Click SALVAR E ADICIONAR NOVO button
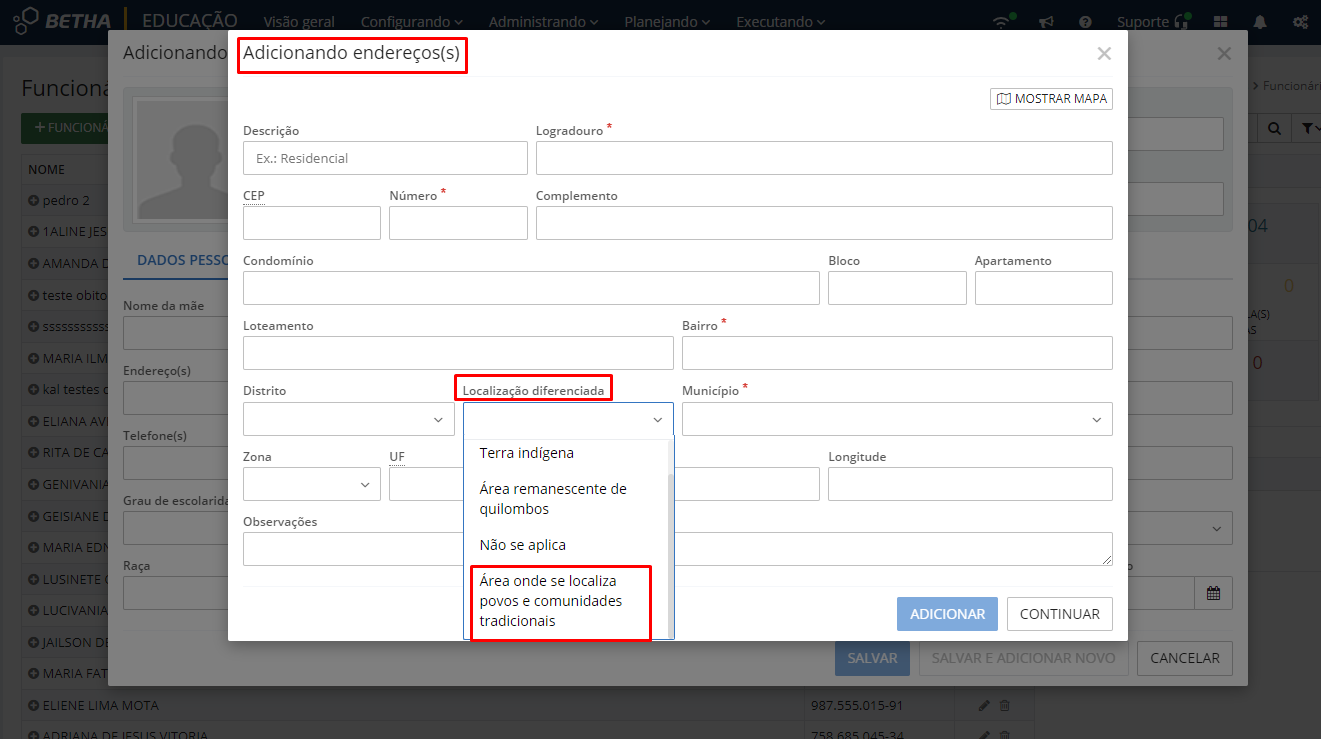1321x739 pixels. pyautogui.click(x=1023, y=658)
